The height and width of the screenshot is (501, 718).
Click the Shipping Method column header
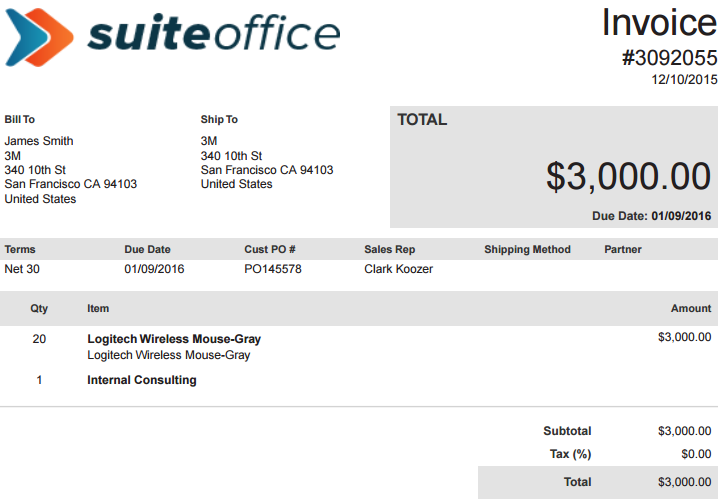527,249
